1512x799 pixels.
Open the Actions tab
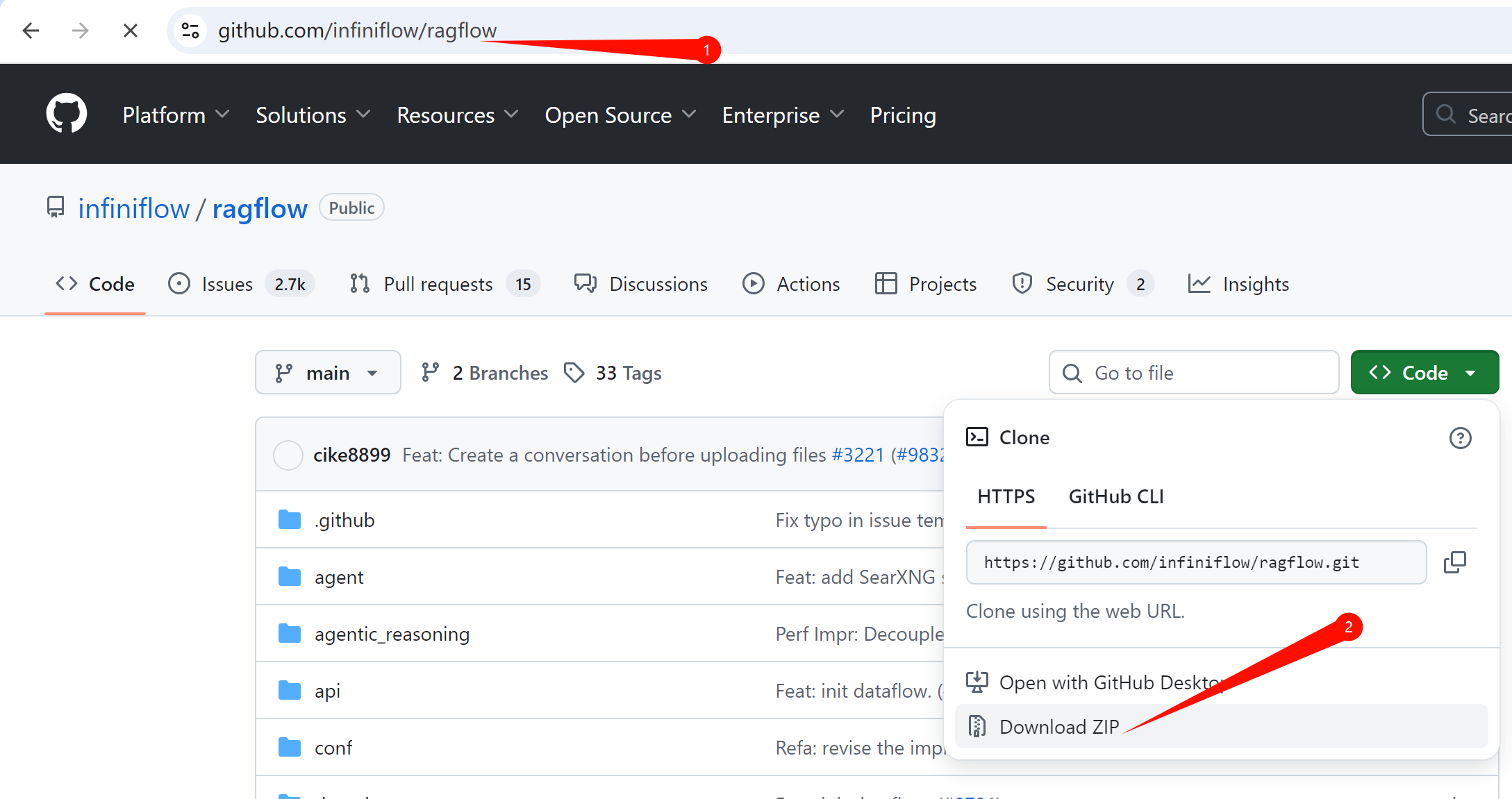click(791, 284)
